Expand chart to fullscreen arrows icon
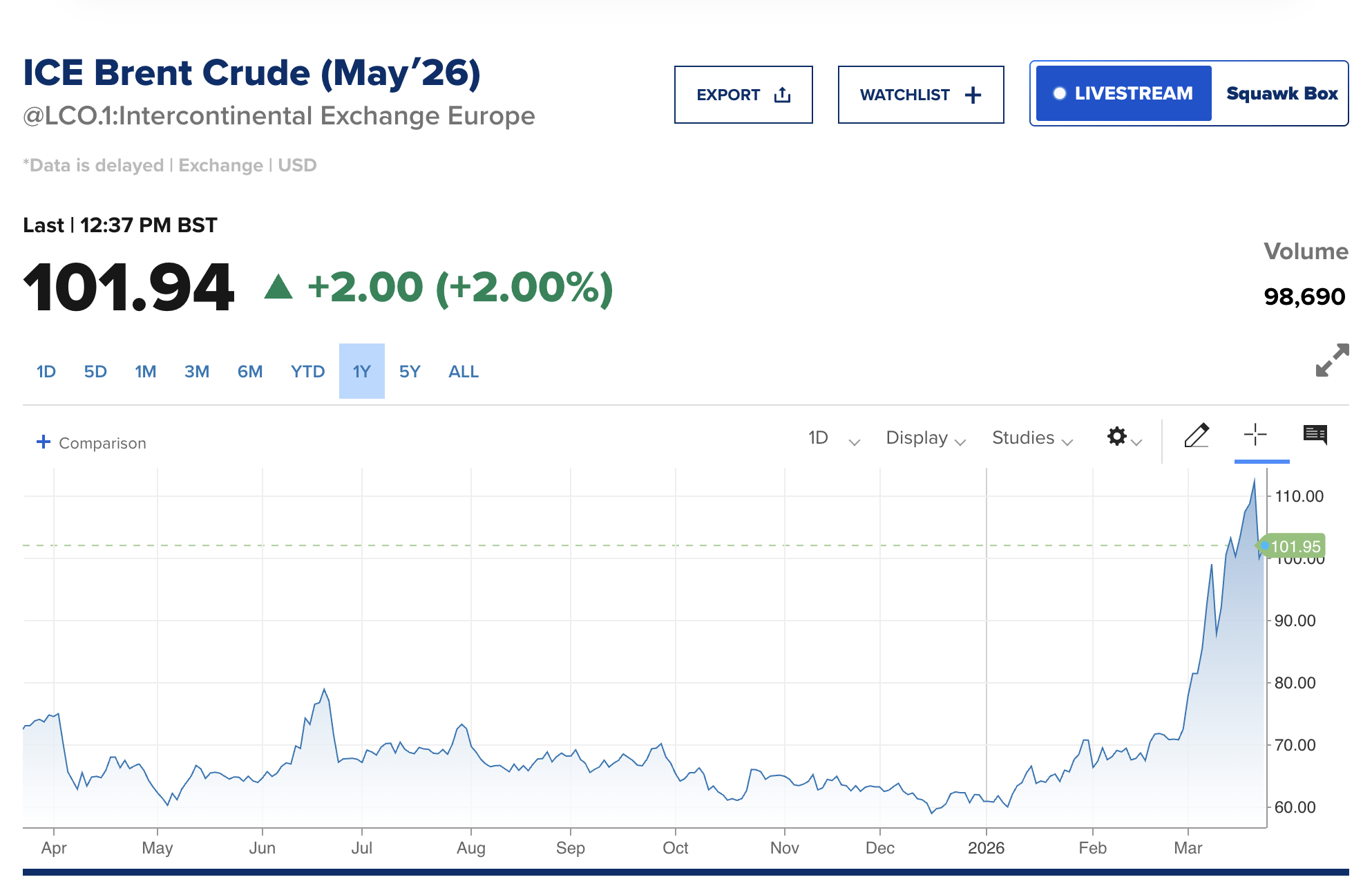Screen dimensions: 1372x895 coord(1331,360)
